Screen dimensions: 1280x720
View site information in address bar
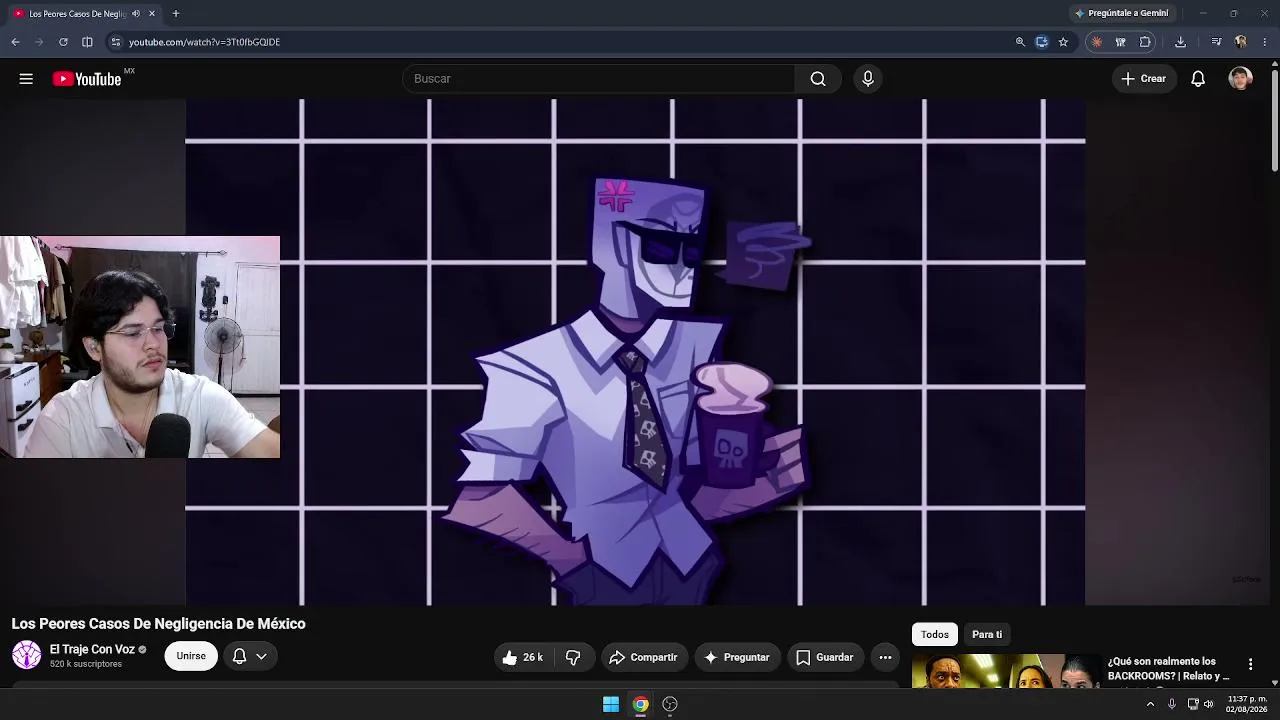[x=116, y=42]
